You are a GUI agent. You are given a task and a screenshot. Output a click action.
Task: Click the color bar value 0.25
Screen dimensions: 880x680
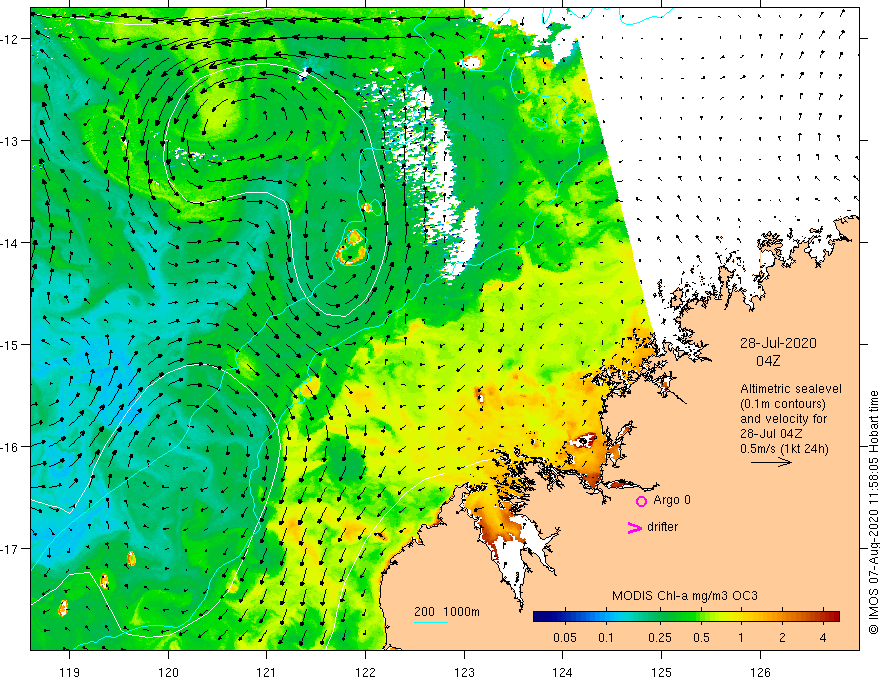(660, 637)
